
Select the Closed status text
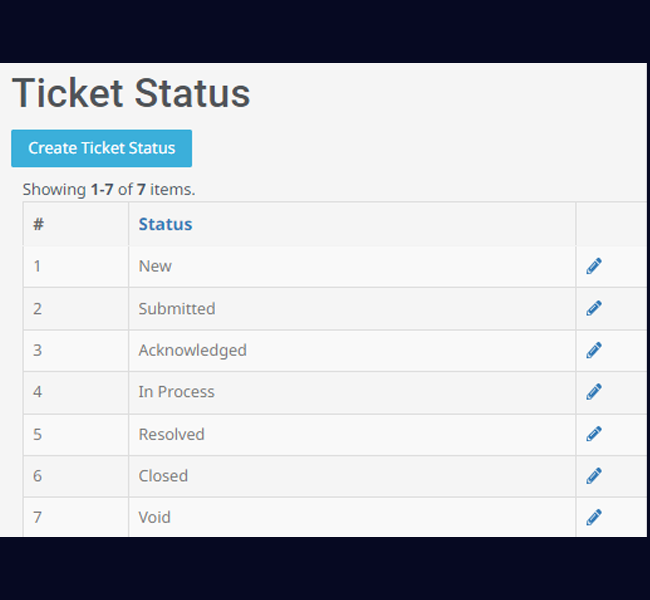[x=163, y=476]
